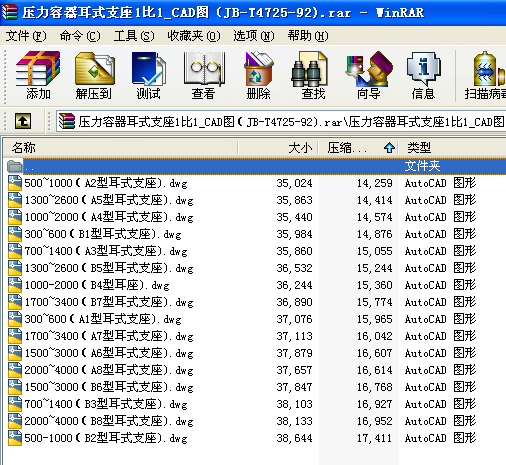The image size is (506, 465).
Task: Select file 2000~4000 (B8型耳式支座).dwg
Action: 109,421
